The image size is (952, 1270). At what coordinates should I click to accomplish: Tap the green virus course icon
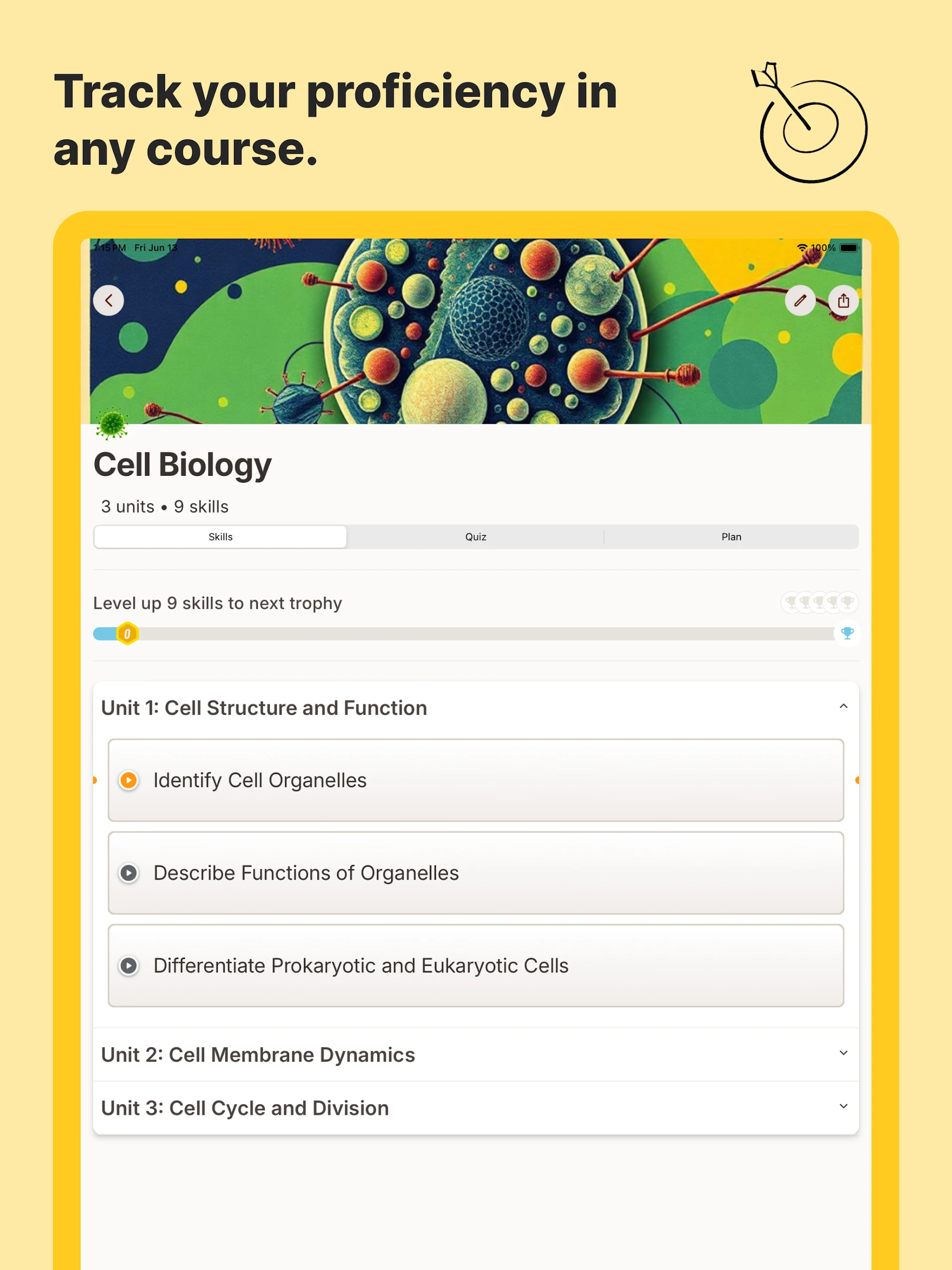(x=112, y=424)
